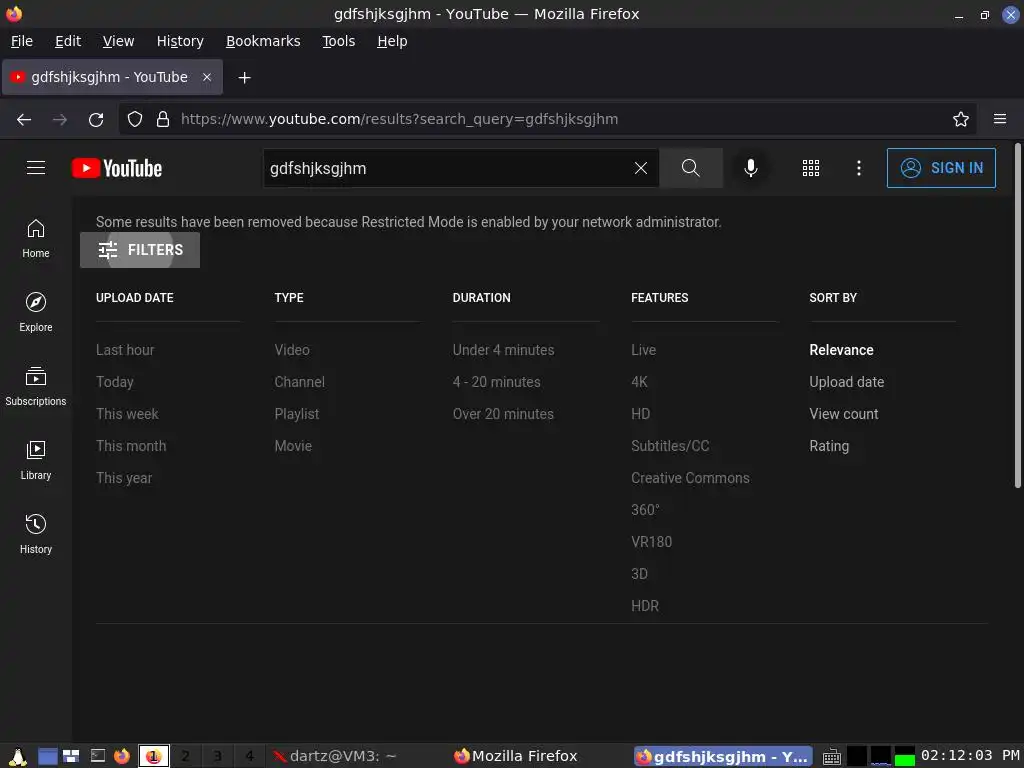Filter uploads by This week
The height and width of the screenshot is (768, 1024).
(127, 414)
